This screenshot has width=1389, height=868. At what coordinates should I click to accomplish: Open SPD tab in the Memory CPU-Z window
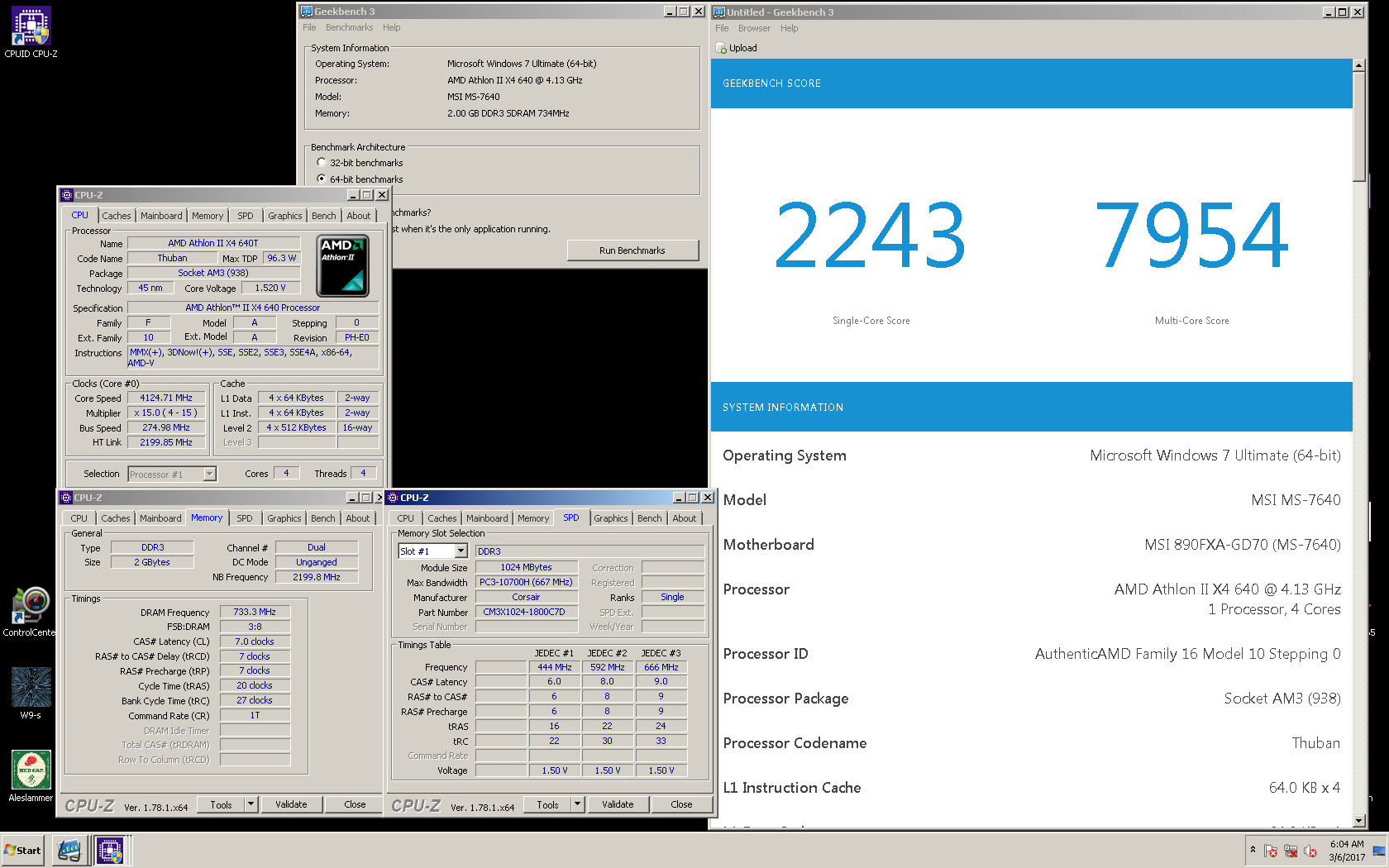(x=245, y=518)
